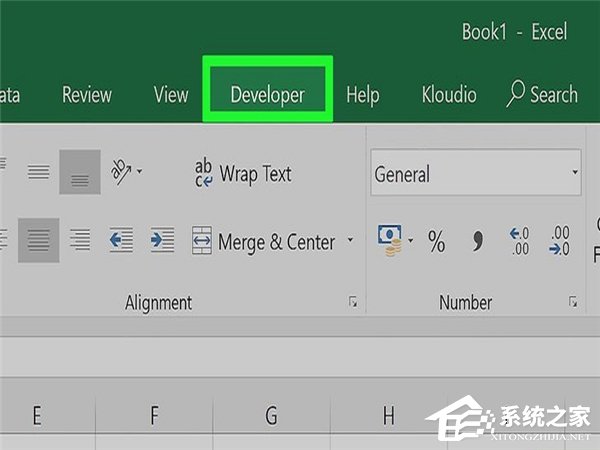This screenshot has height=450, width=600.
Task: Click Increase Decimal icon
Action: coord(520,241)
